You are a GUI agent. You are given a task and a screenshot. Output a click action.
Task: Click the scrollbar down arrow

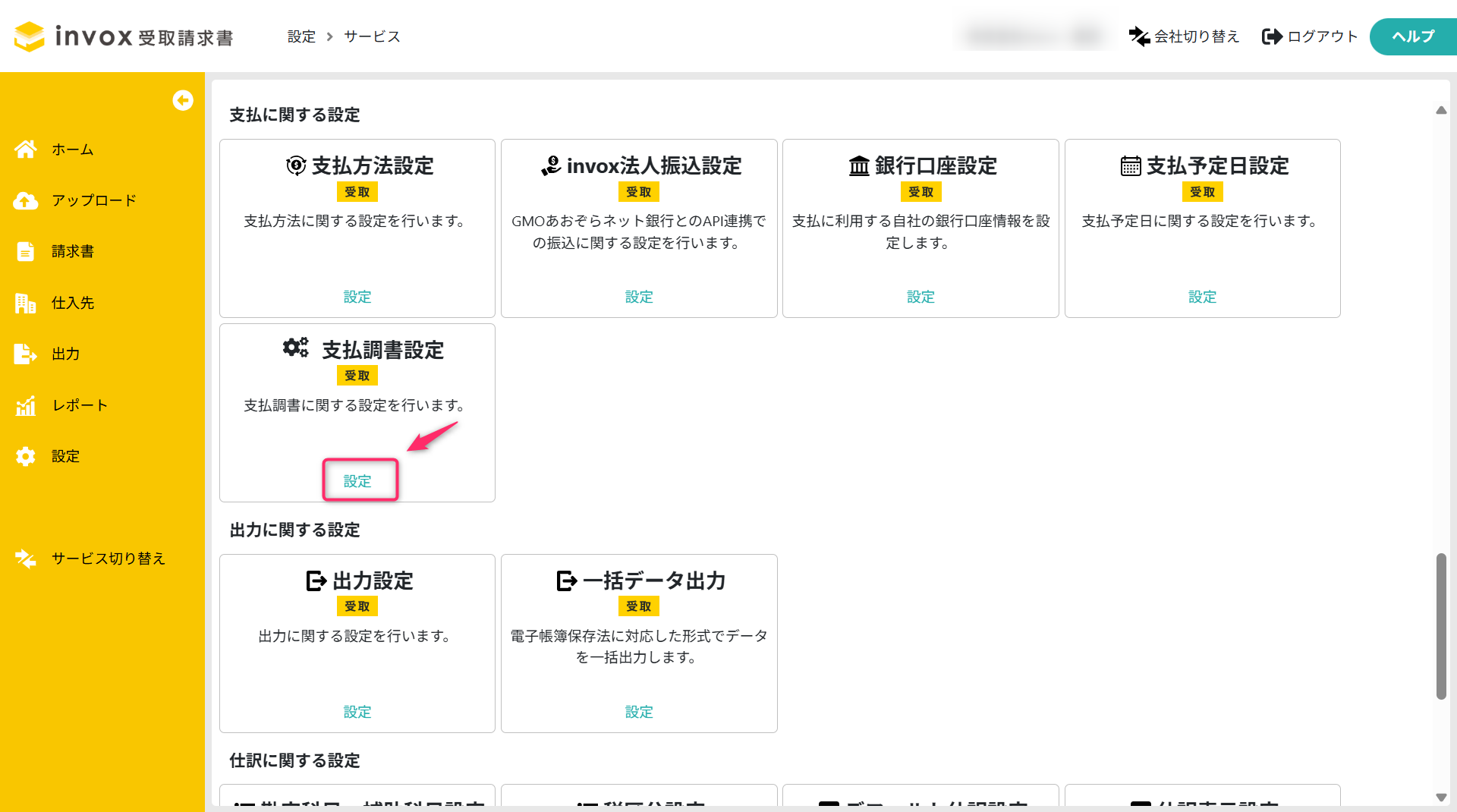1441,797
